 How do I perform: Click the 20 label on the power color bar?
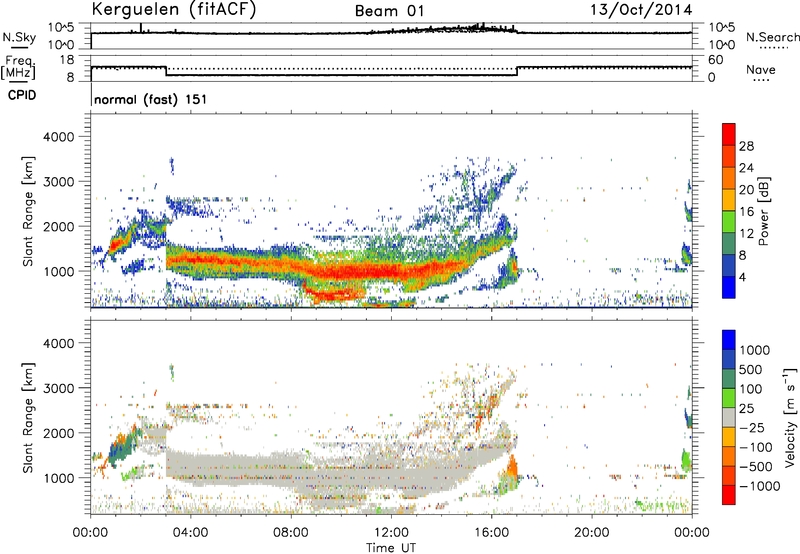click(746, 190)
